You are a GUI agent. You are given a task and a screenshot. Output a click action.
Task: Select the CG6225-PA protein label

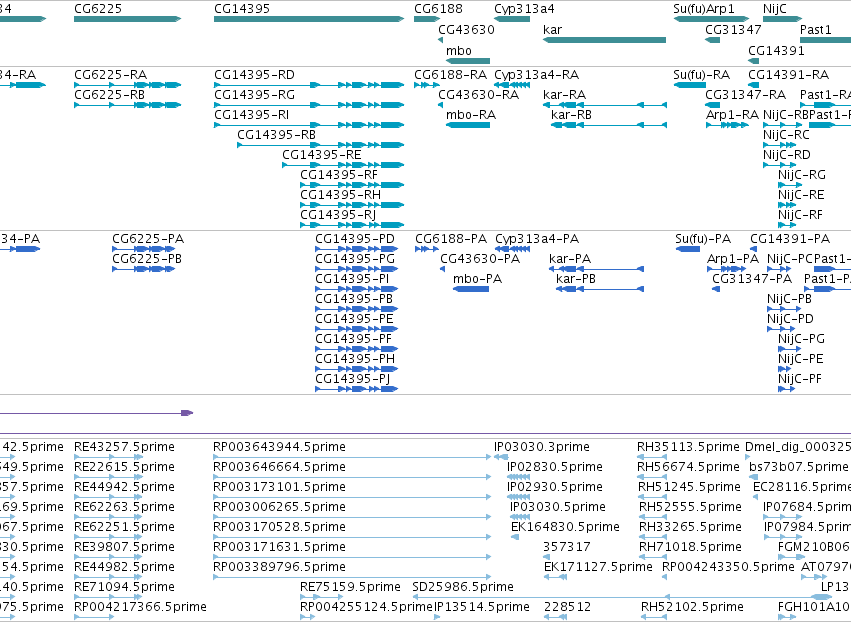click(148, 239)
